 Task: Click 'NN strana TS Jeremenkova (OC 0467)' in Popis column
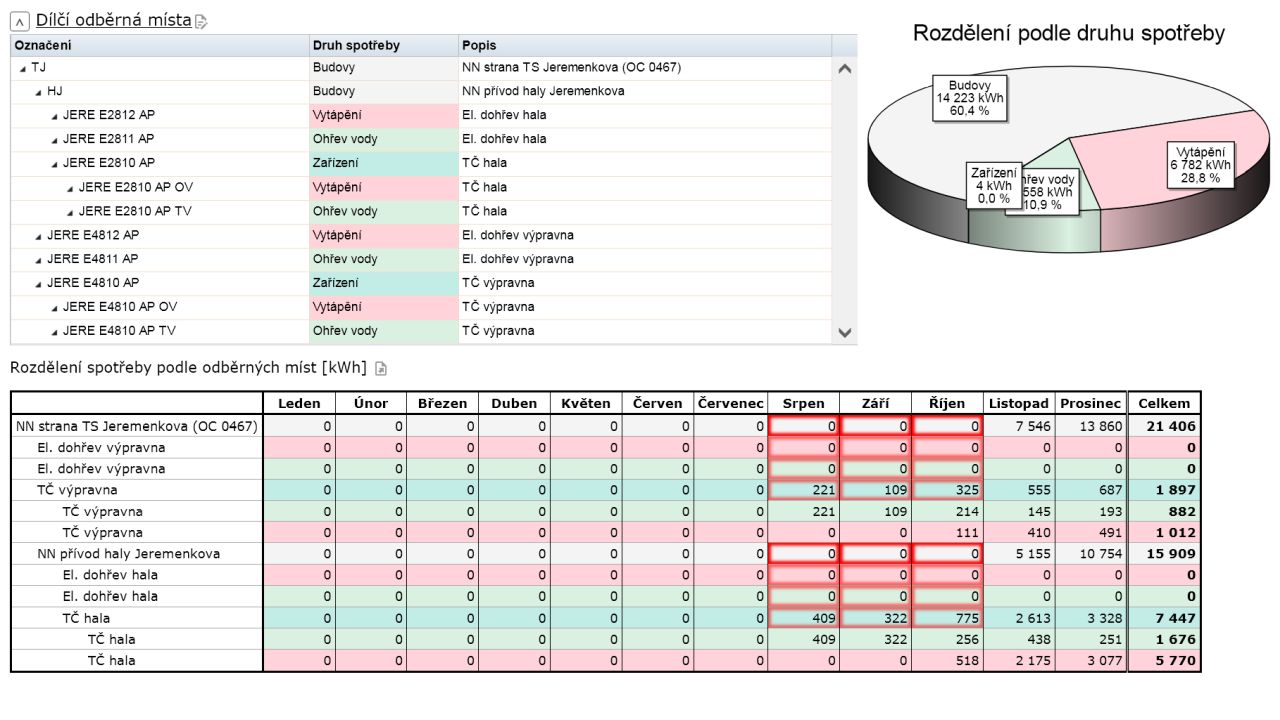[x=571, y=68]
